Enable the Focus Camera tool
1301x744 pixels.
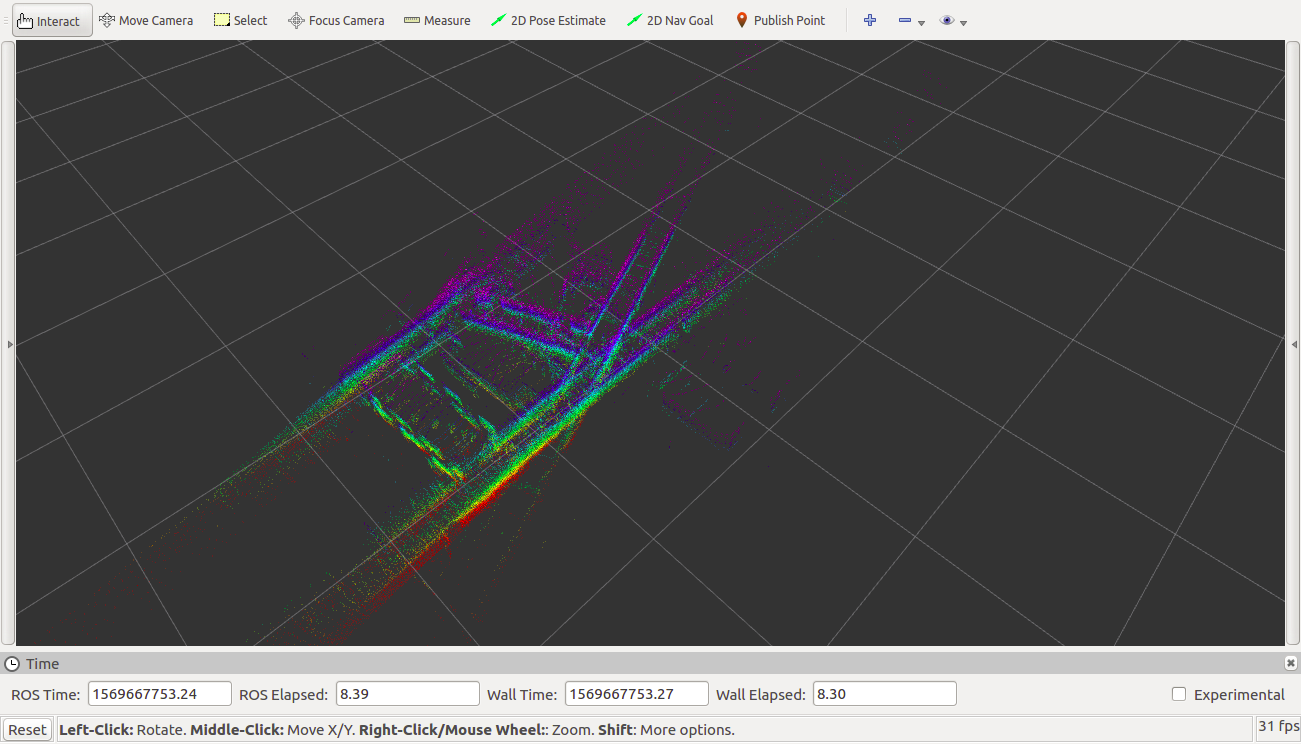coord(335,19)
